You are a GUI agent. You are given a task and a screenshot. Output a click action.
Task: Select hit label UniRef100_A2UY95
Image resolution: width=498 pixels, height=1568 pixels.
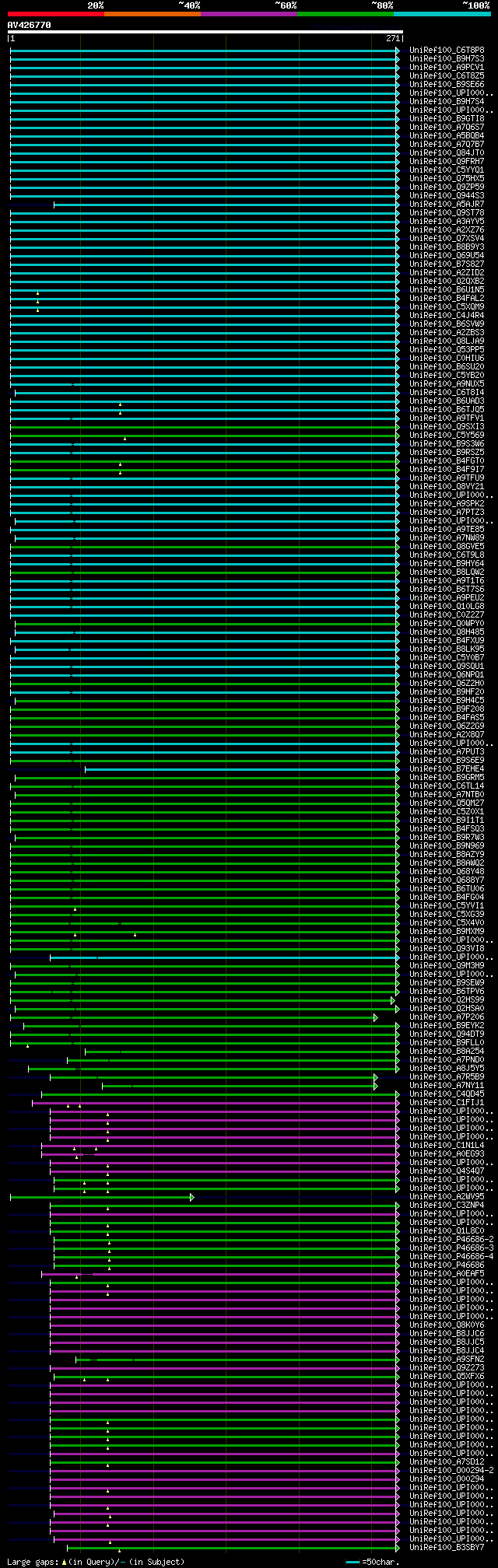(447, 1196)
